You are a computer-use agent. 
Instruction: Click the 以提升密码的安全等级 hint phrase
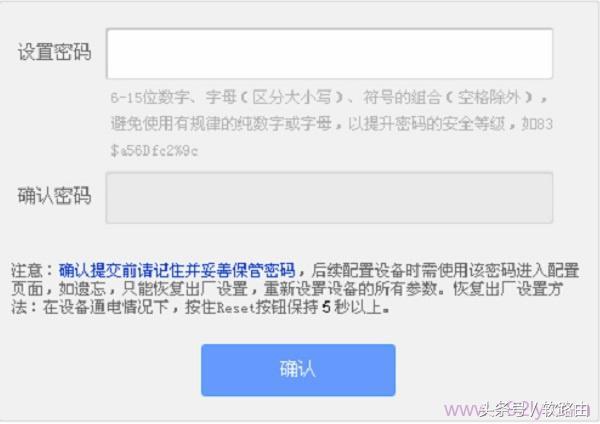click(x=427, y=124)
